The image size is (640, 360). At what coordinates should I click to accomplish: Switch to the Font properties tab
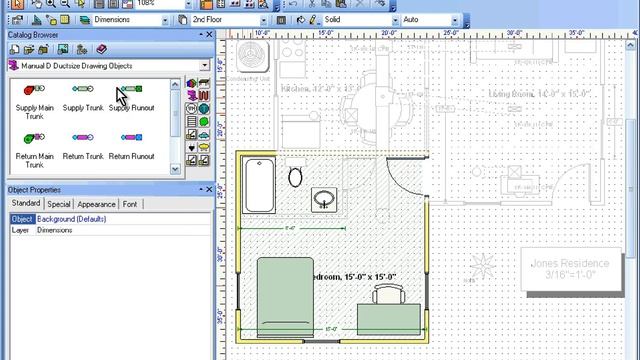pos(130,204)
